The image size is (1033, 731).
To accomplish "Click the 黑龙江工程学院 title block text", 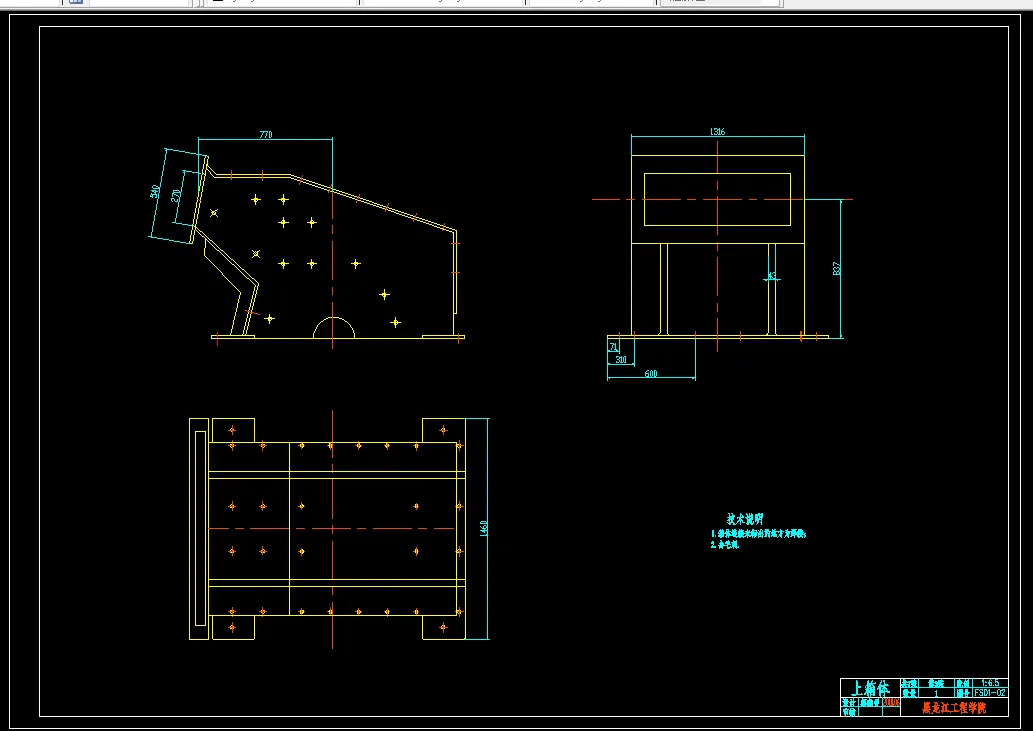I will (954, 708).
